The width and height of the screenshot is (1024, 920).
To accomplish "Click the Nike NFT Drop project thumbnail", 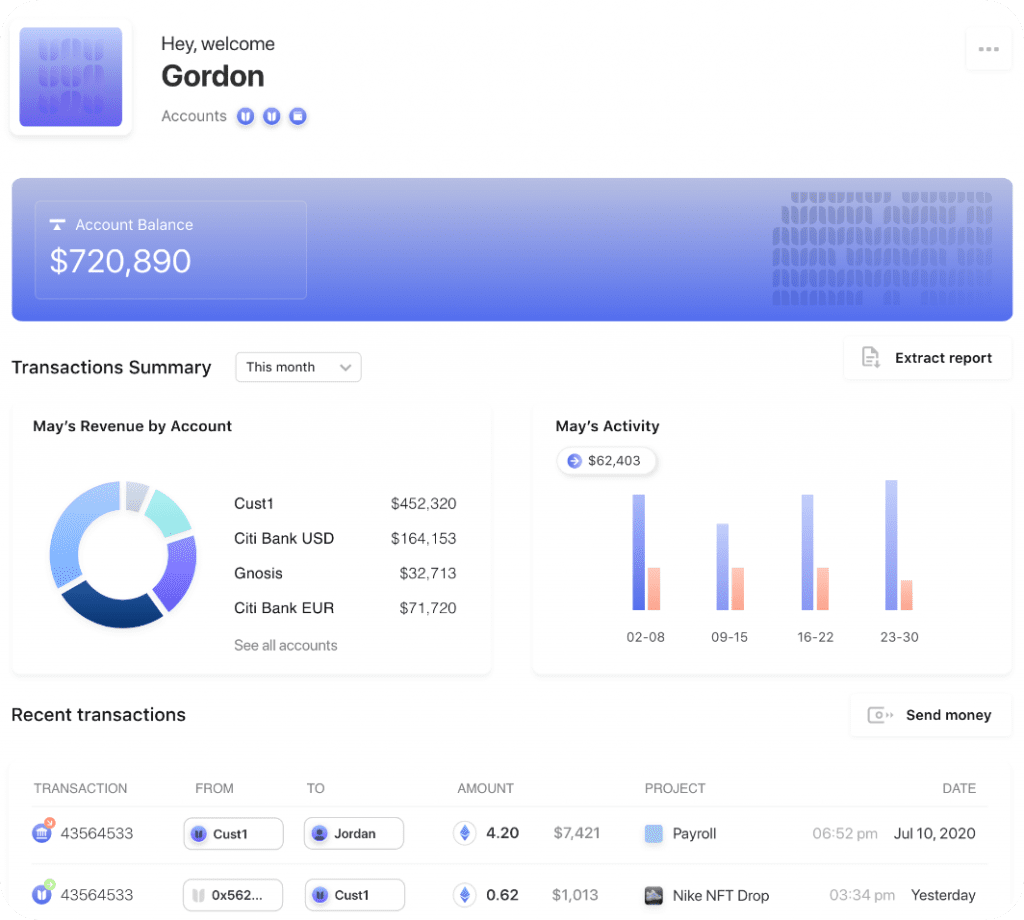I will tap(654, 895).
